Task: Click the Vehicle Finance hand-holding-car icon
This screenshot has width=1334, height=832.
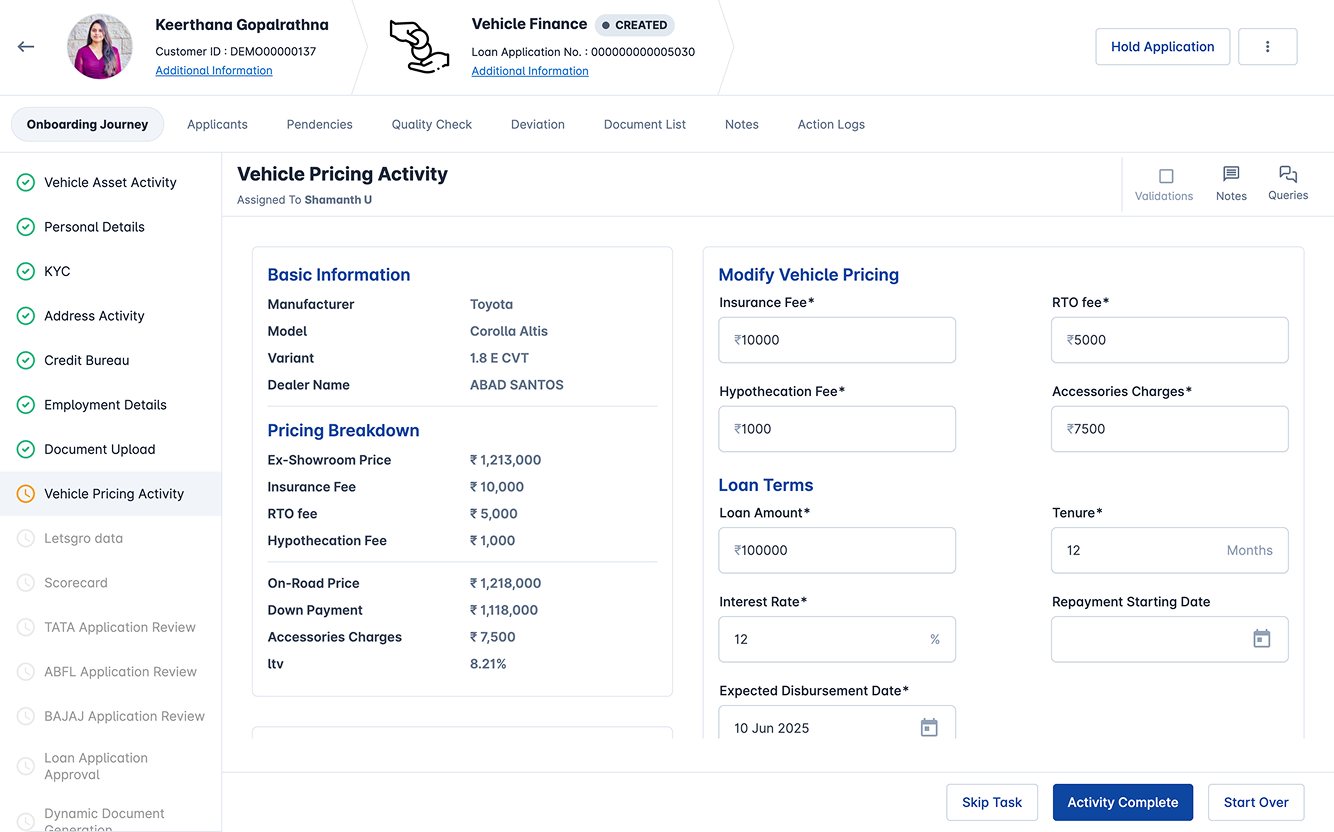Action: tap(419, 46)
